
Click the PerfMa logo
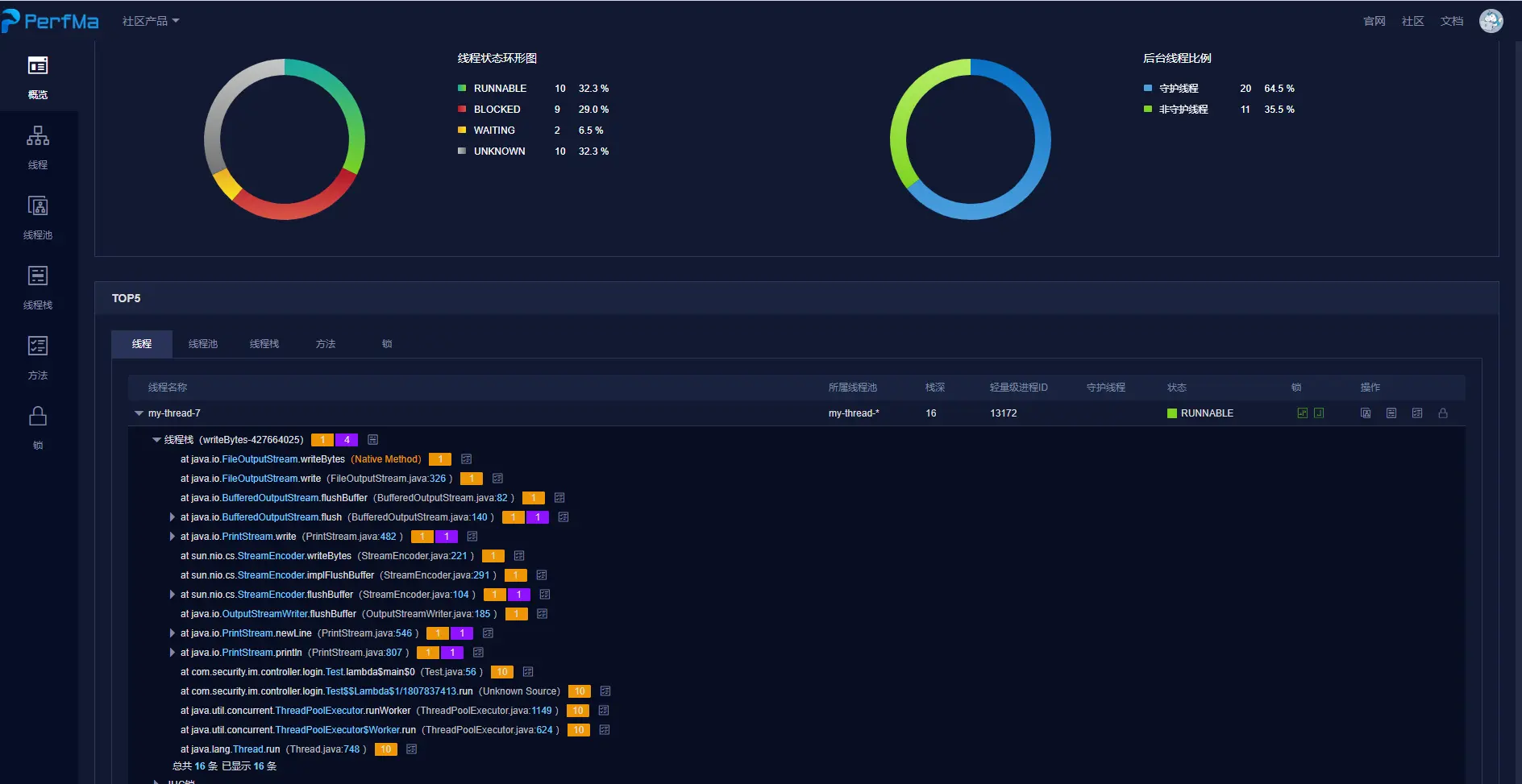click(50, 21)
